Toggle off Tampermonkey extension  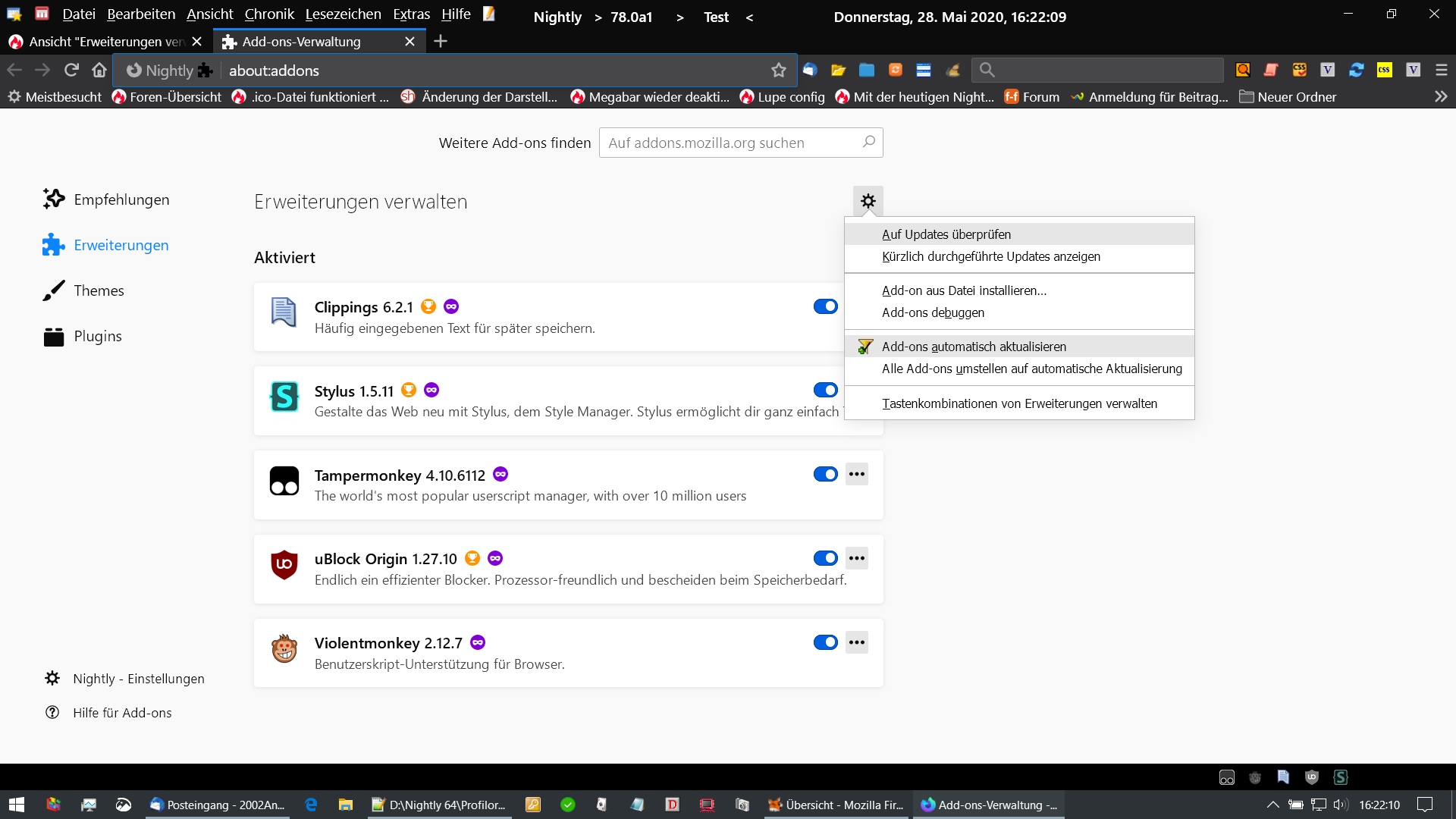click(825, 474)
